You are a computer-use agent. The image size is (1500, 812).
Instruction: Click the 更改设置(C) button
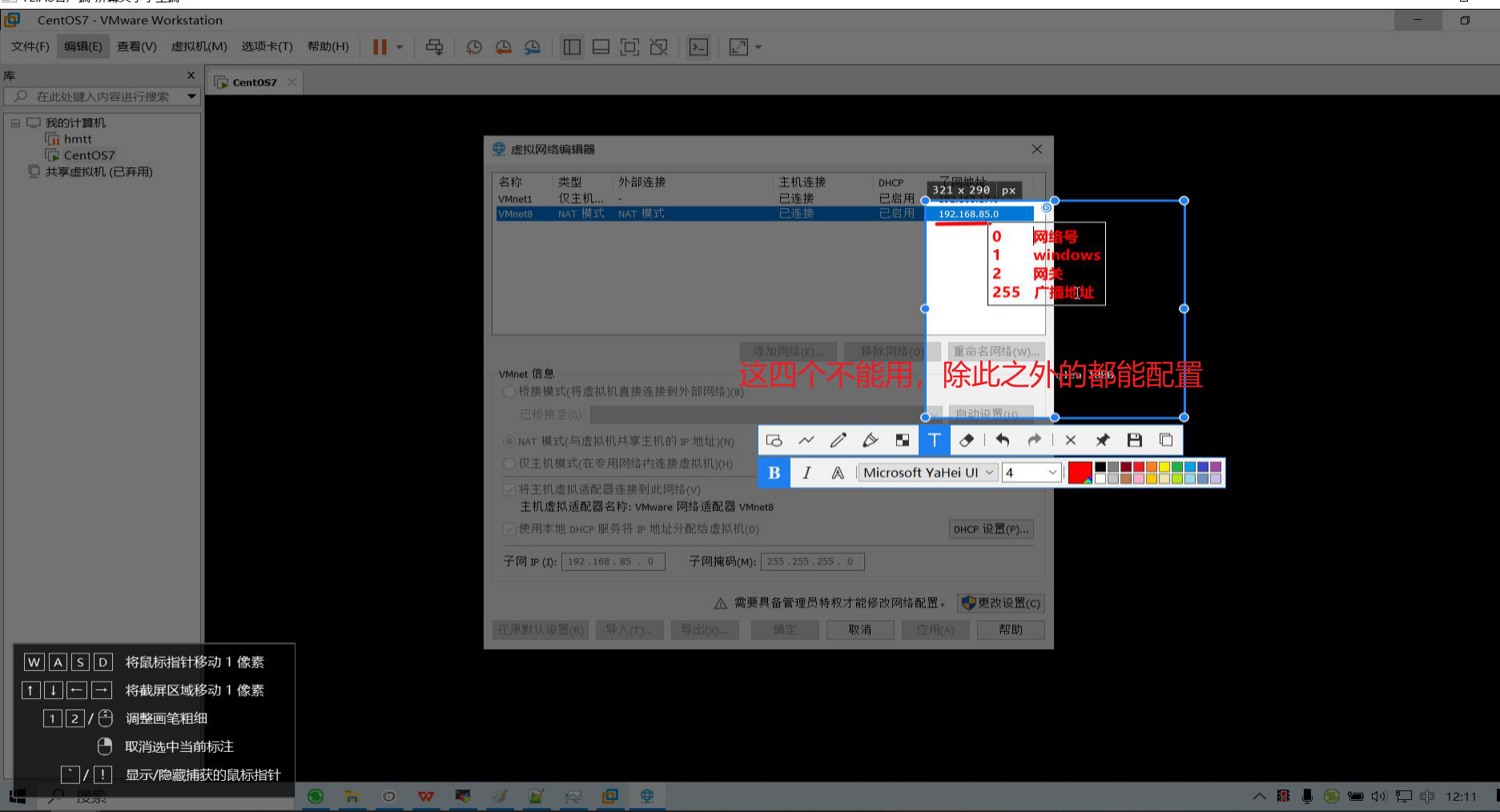(x=1001, y=603)
